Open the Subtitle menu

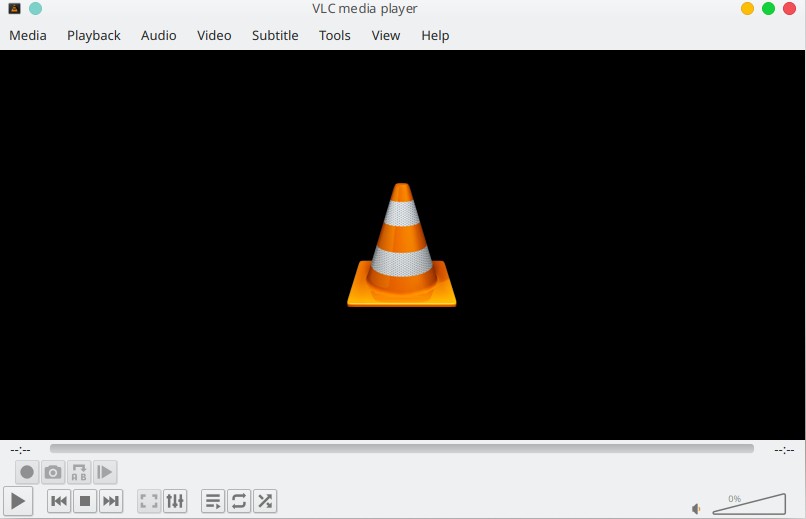(x=275, y=35)
